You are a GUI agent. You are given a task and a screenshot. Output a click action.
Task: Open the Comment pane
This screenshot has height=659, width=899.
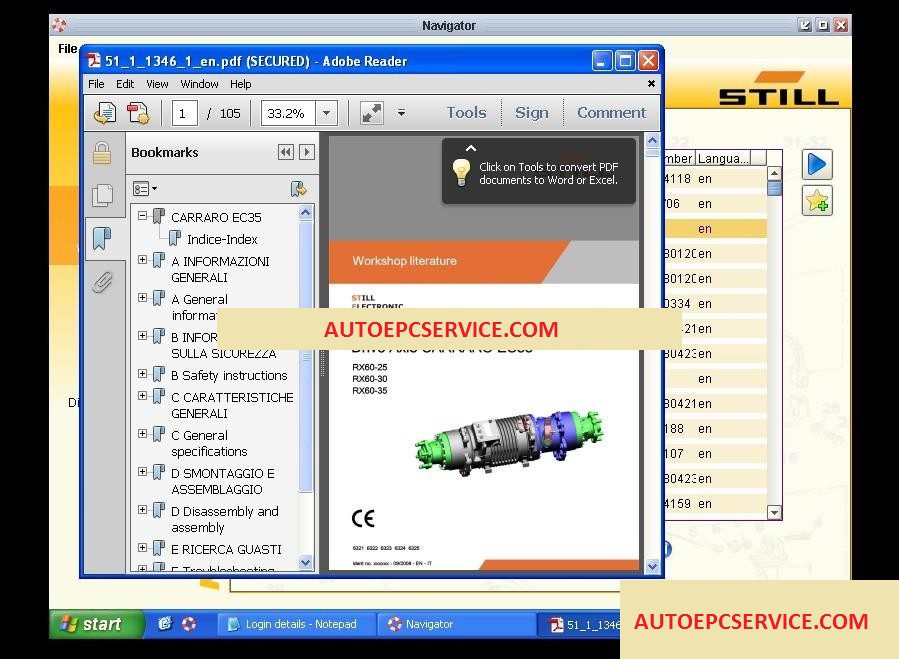(611, 112)
